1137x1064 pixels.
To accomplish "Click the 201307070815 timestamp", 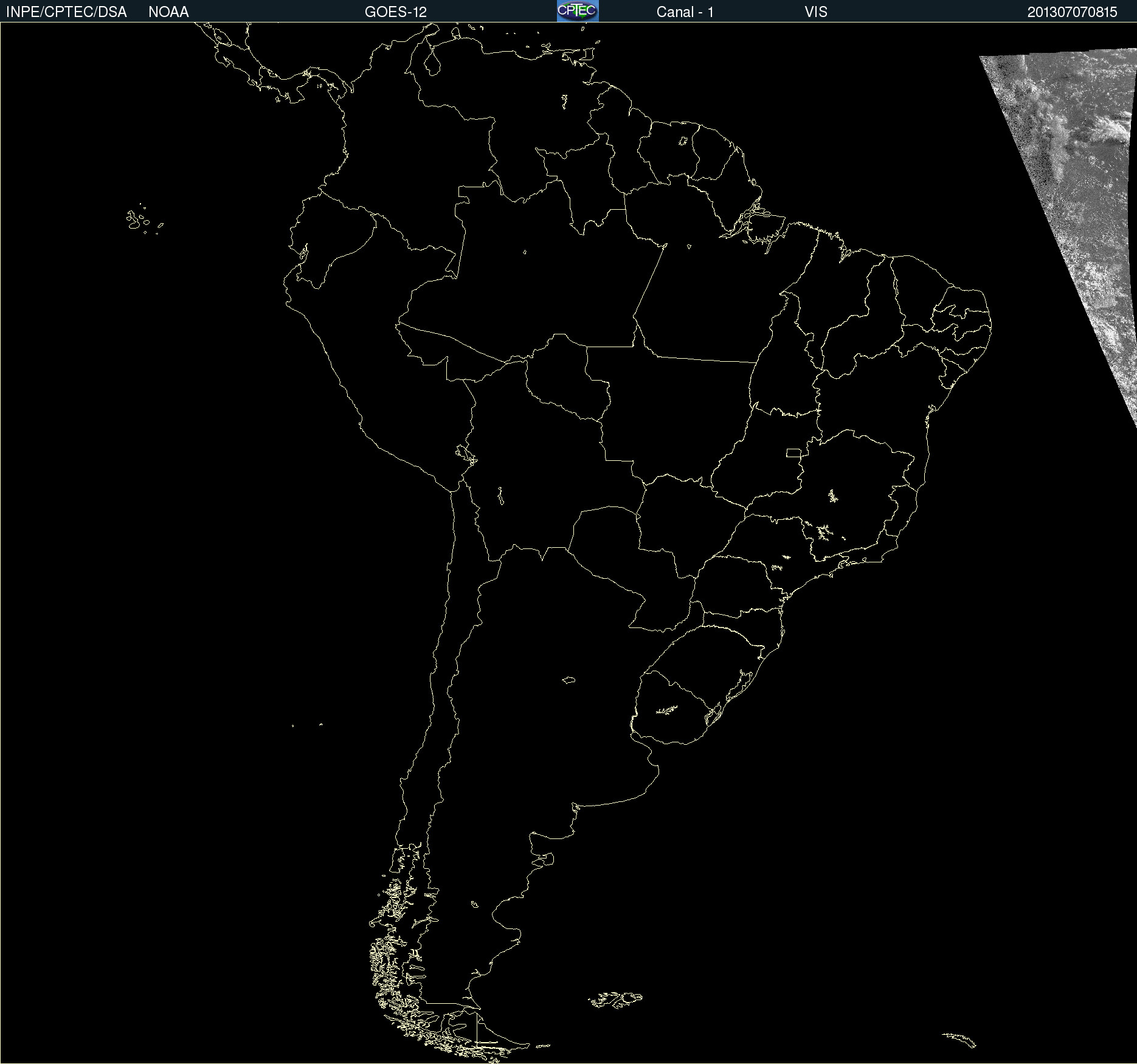I will point(1073,12).
